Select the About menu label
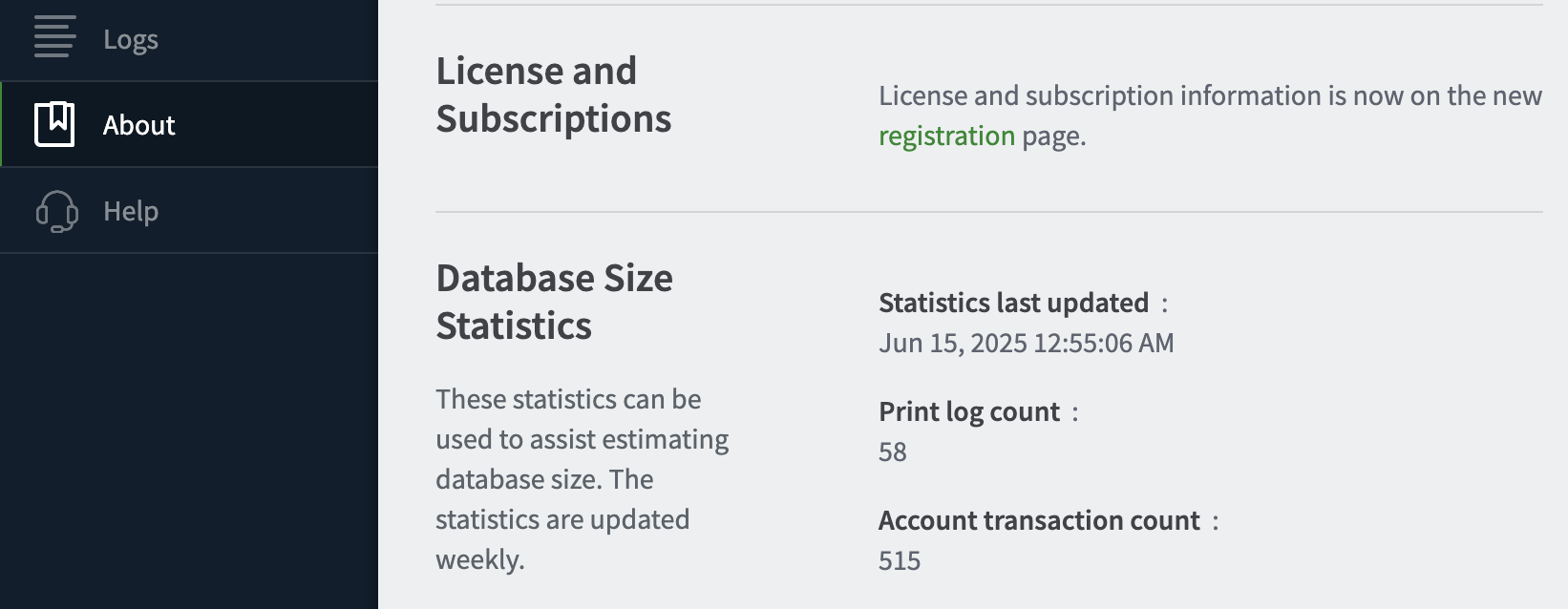Image resolution: width=1568 pixels, height=609 pixels. click(x=138, y=125)
